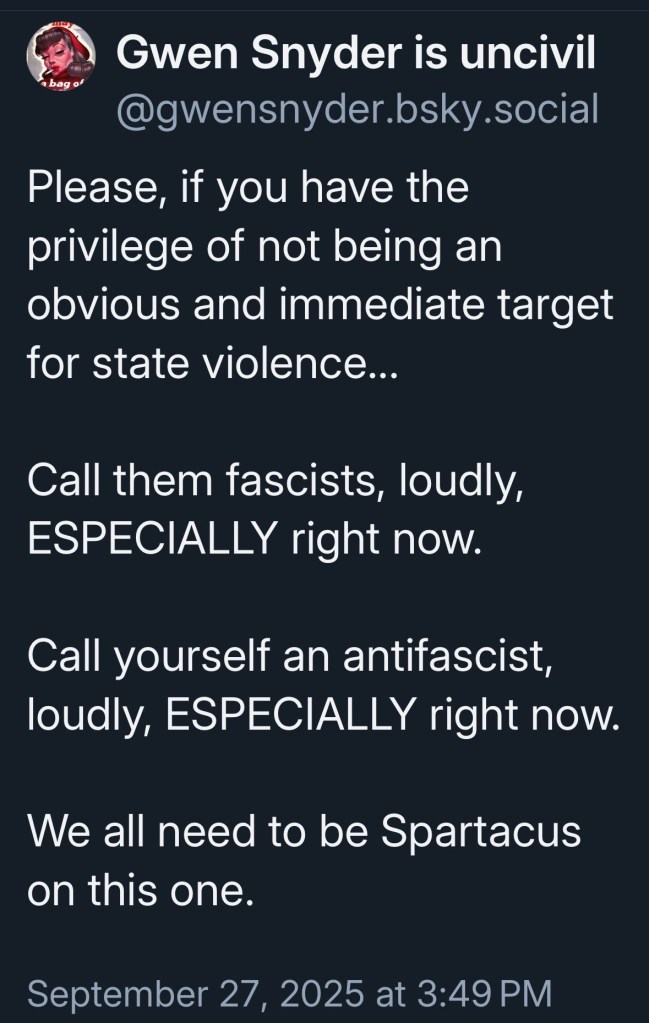The height and width of the screenshot is (1023, 649).
Task: Click the post timestamp September 27, 2025
Action: (196, 994)
